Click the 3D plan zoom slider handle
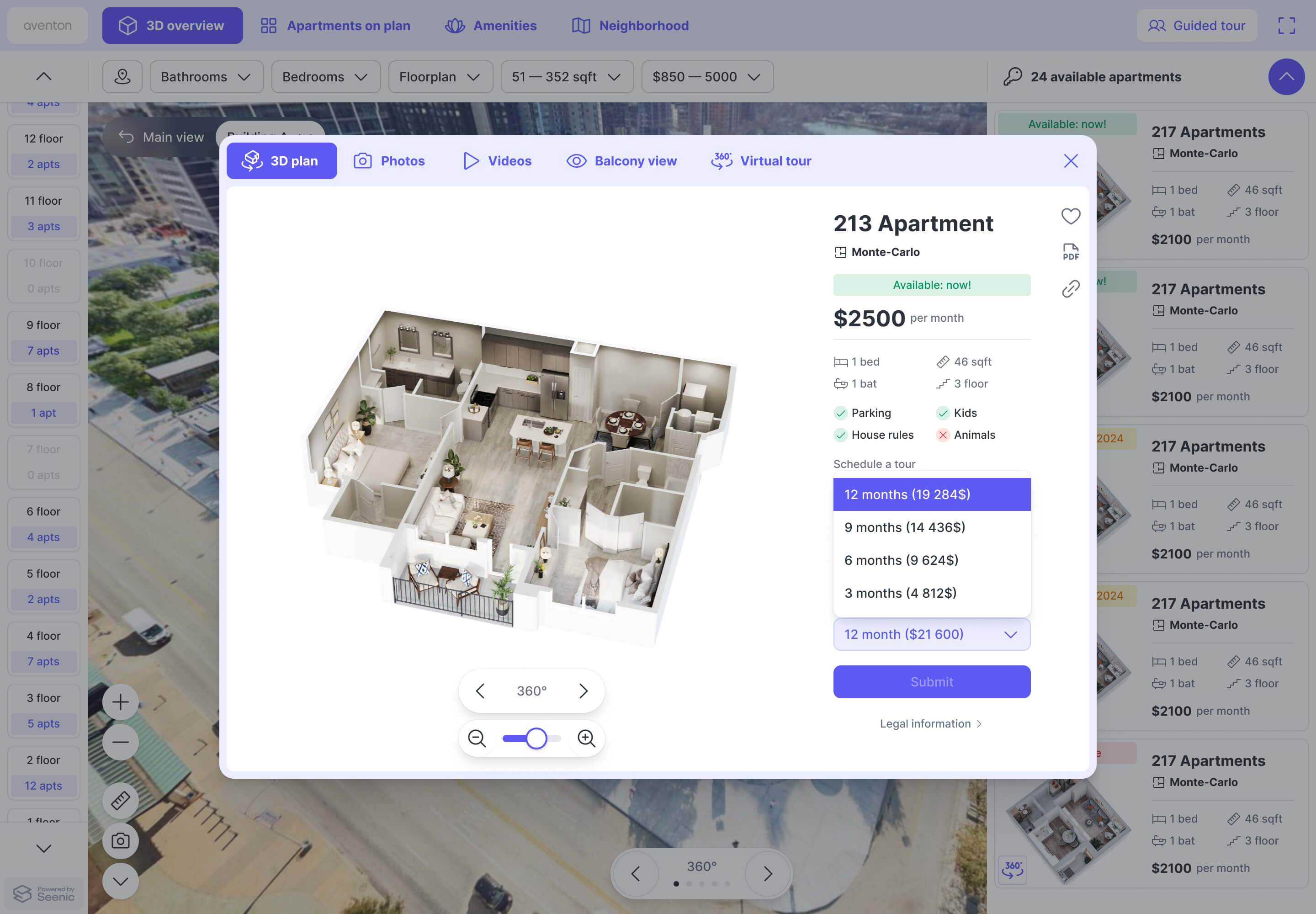Screen dimensions: 1316x914 point(536,738)
